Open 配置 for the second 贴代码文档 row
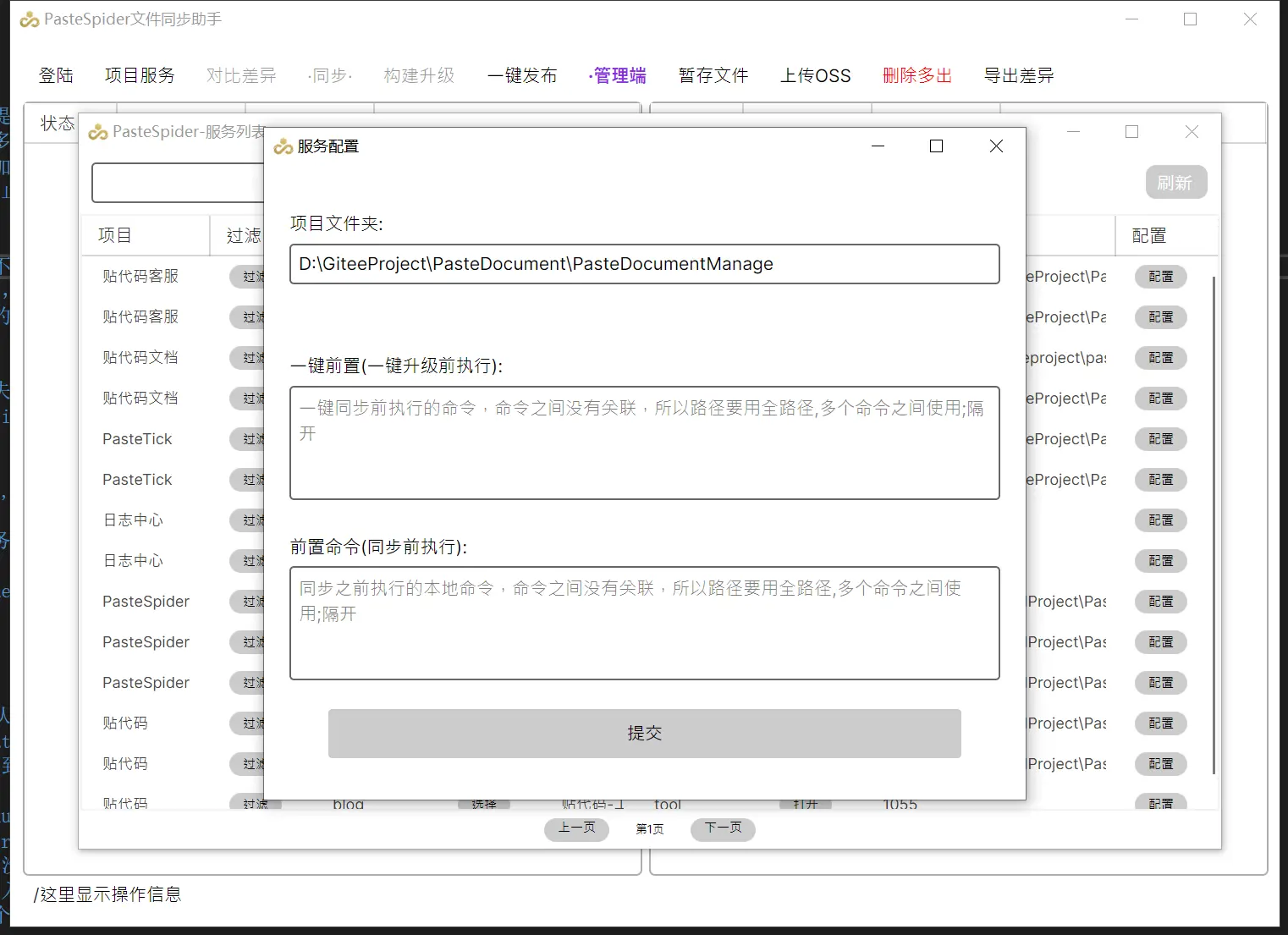1288x935 pixels. tap(1160, 399)
